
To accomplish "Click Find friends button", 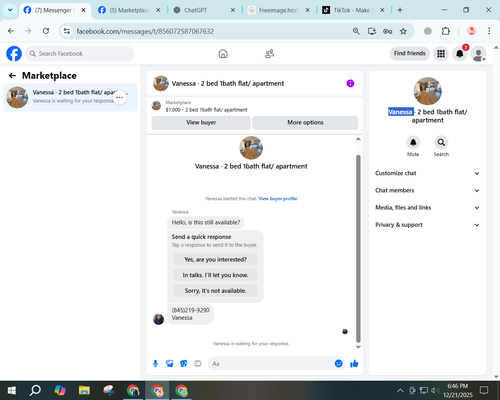I will click(x=410, y=53).
